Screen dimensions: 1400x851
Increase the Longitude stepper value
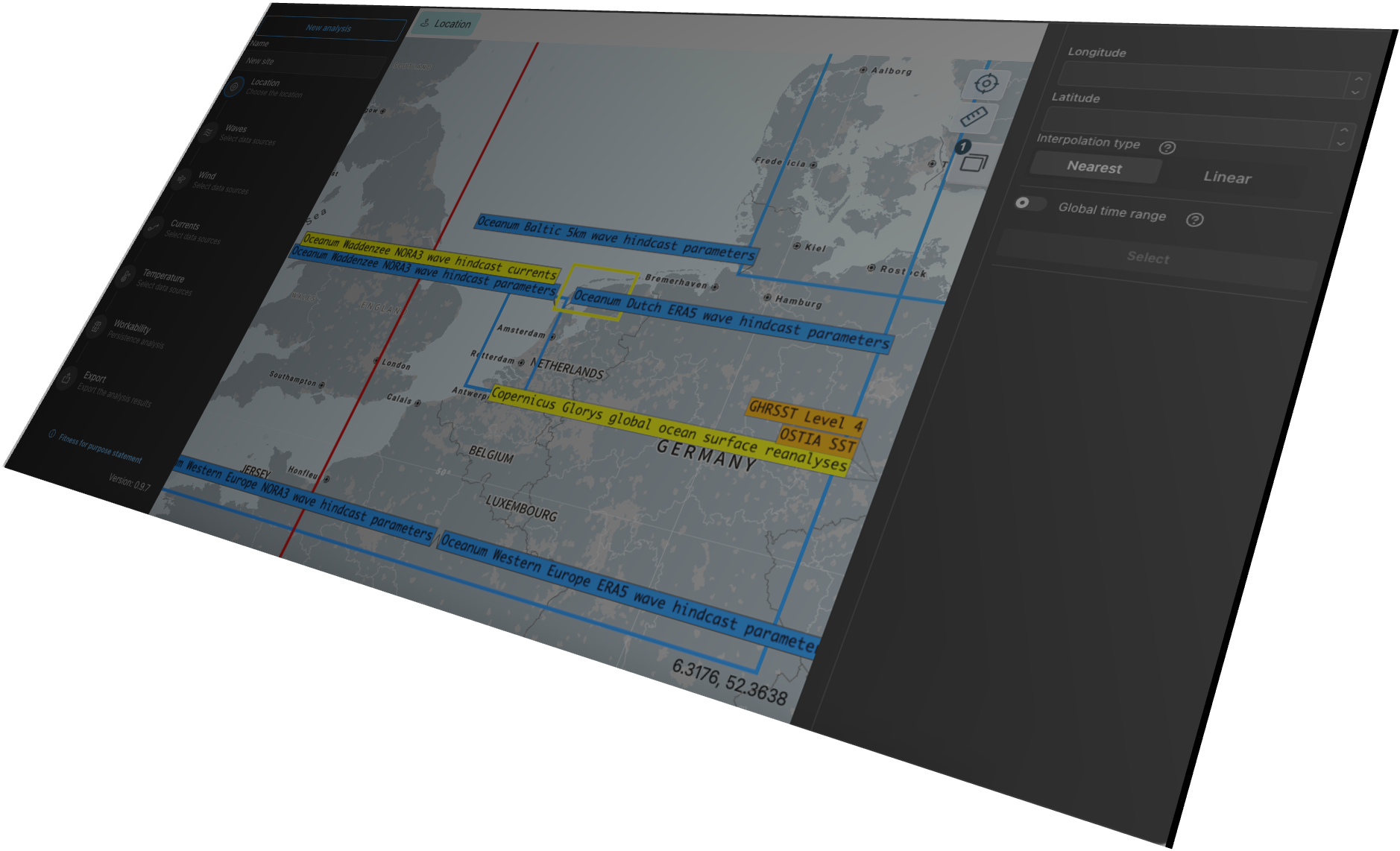pos(1358,79)
